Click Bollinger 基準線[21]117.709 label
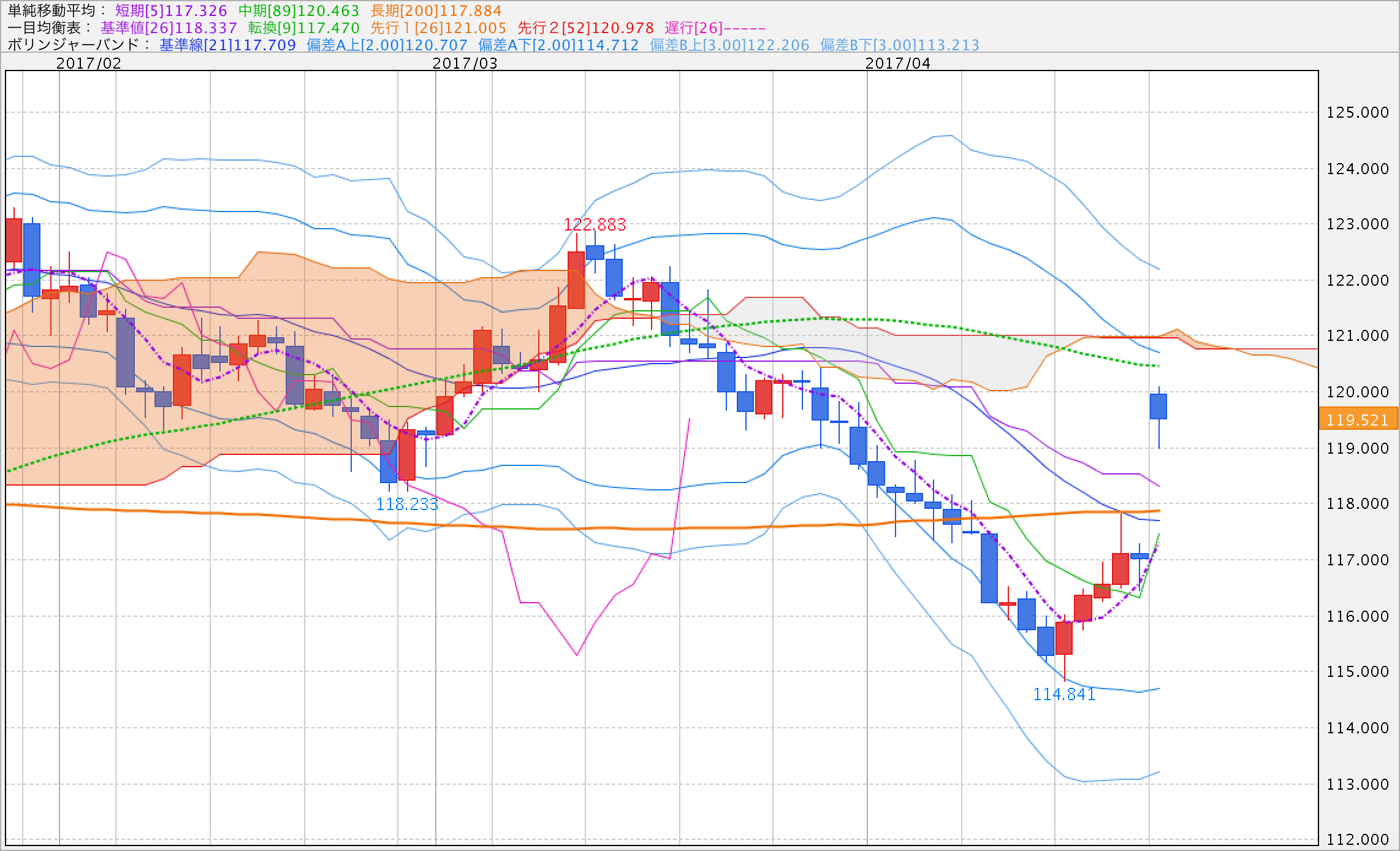Image resolution: width=1400 pixels, height=851 pixels. pos(227,45)
